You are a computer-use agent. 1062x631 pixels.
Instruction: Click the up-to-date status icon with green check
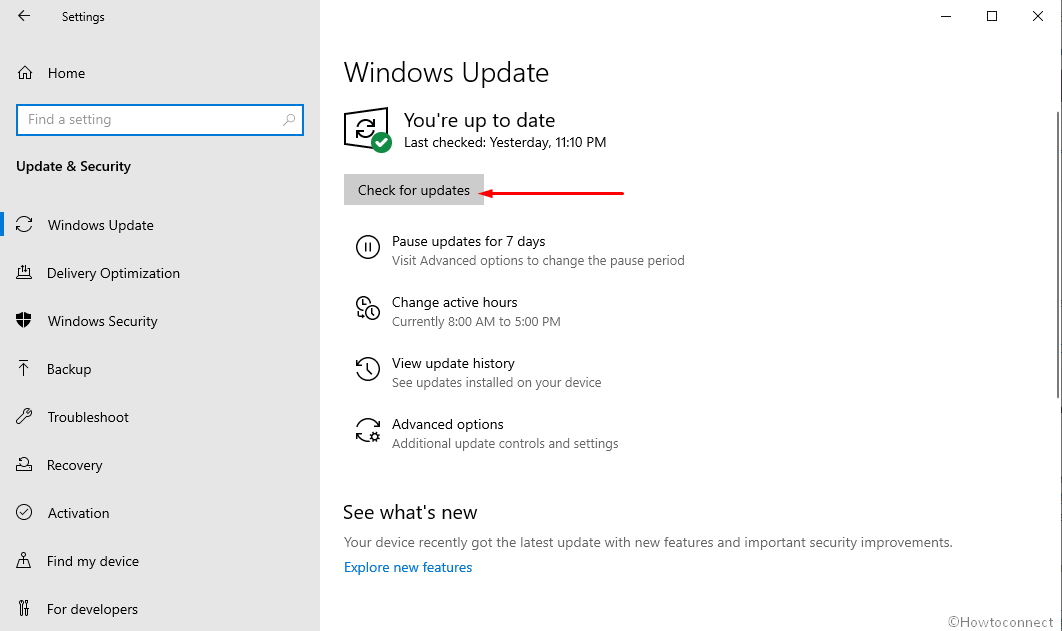367,130
